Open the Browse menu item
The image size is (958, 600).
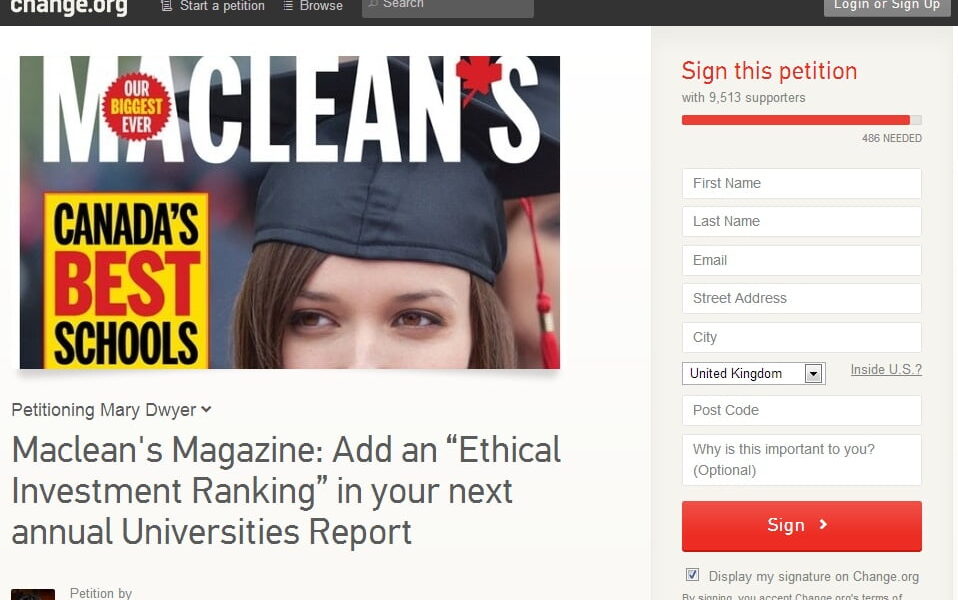(x=313, y=6)
